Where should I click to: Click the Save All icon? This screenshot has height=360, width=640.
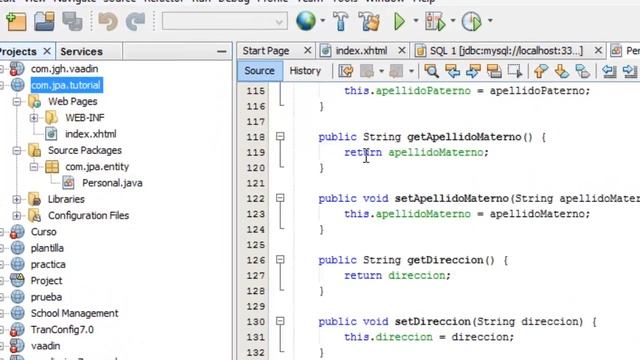[72, 21]
